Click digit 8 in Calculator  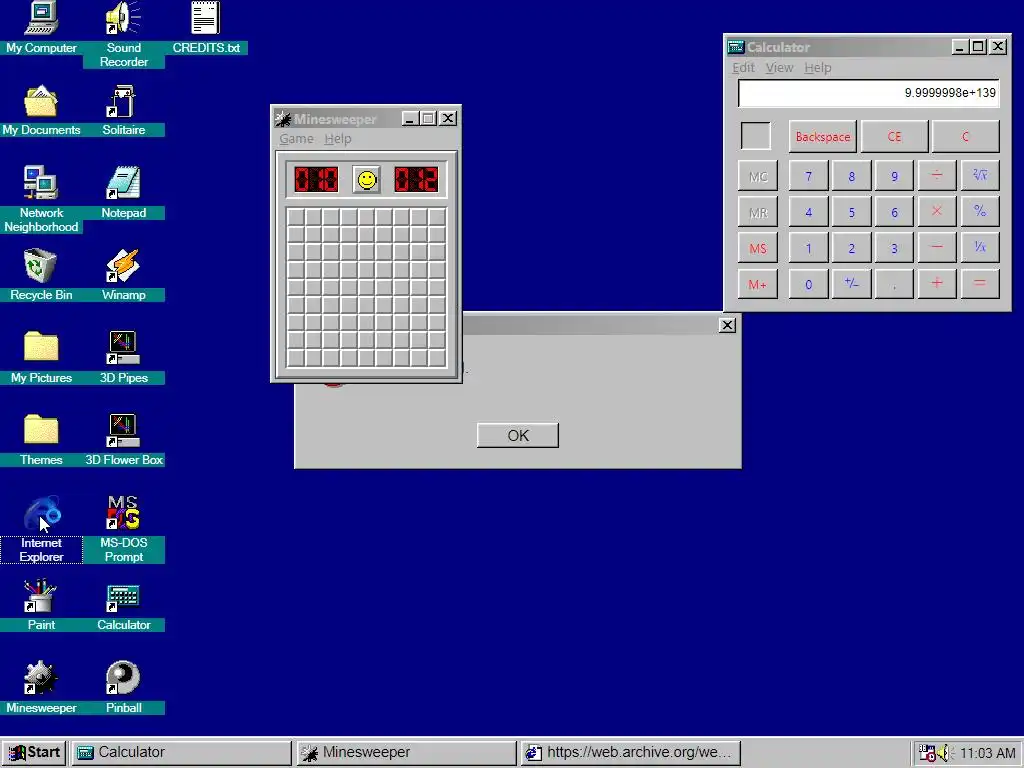tap(852, 176)
